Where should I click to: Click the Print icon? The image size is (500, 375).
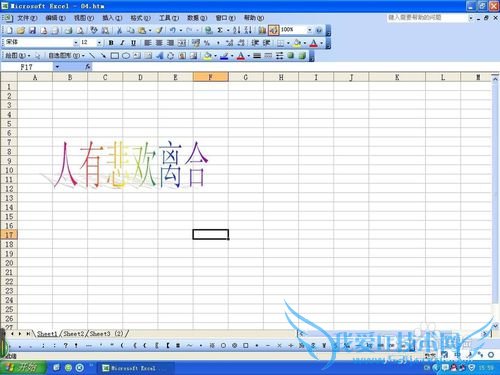(x=69, y=30)
